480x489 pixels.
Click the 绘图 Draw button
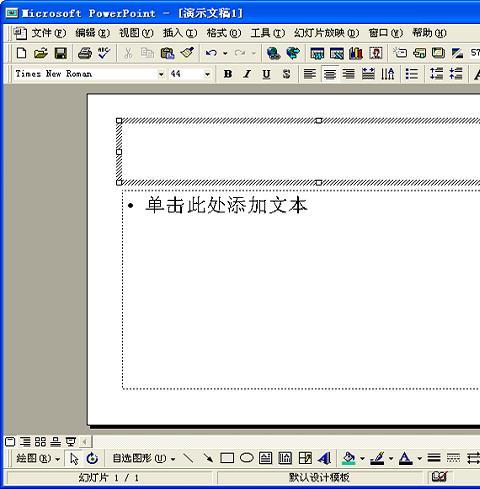[x=38, y=458]
